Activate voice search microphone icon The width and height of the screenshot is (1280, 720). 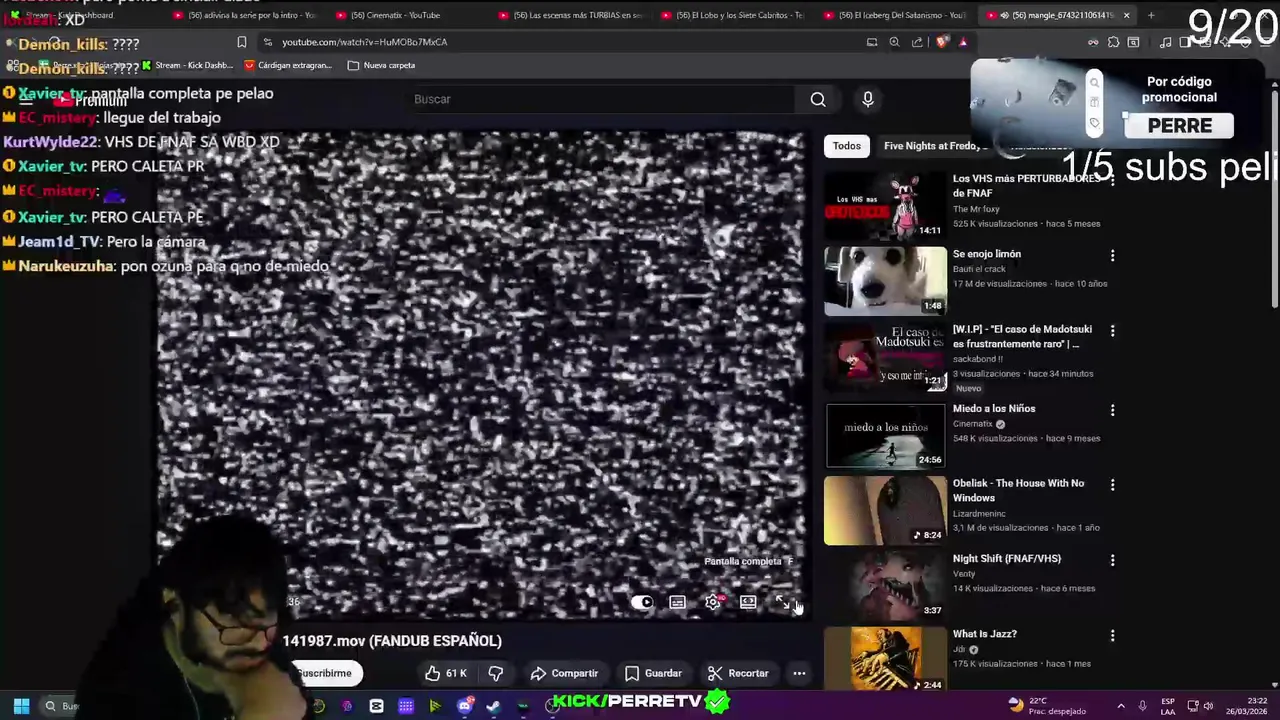pyautogui.click(x=868, y=99)
